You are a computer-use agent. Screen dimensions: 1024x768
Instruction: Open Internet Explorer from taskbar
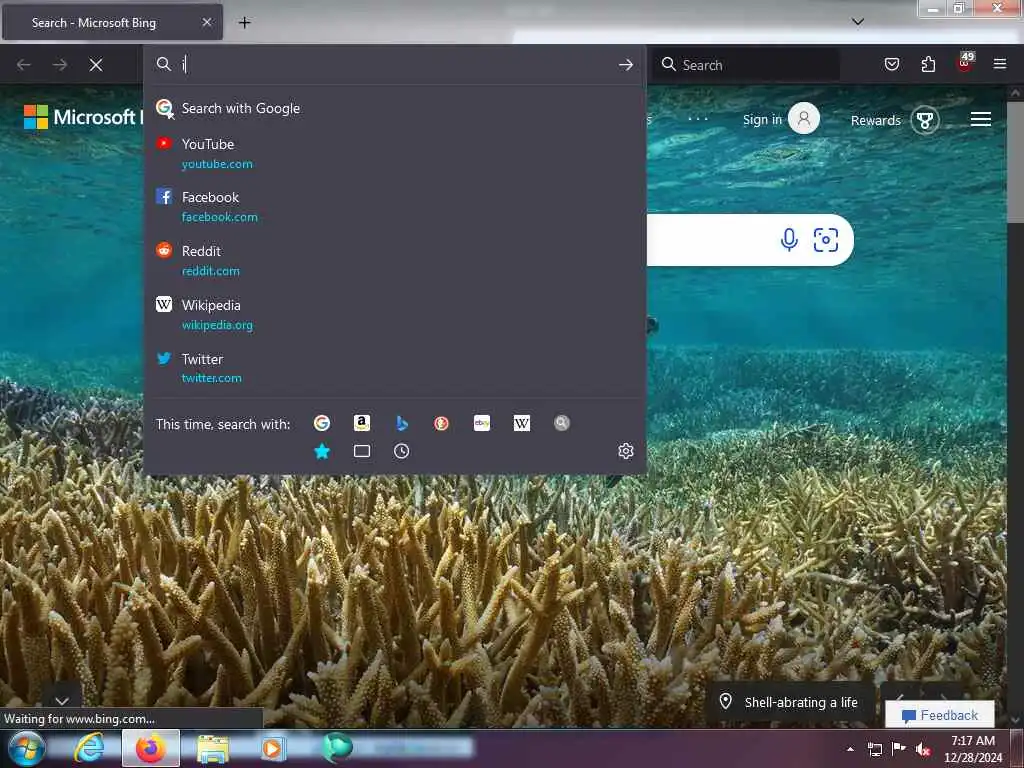click(89, 748)
